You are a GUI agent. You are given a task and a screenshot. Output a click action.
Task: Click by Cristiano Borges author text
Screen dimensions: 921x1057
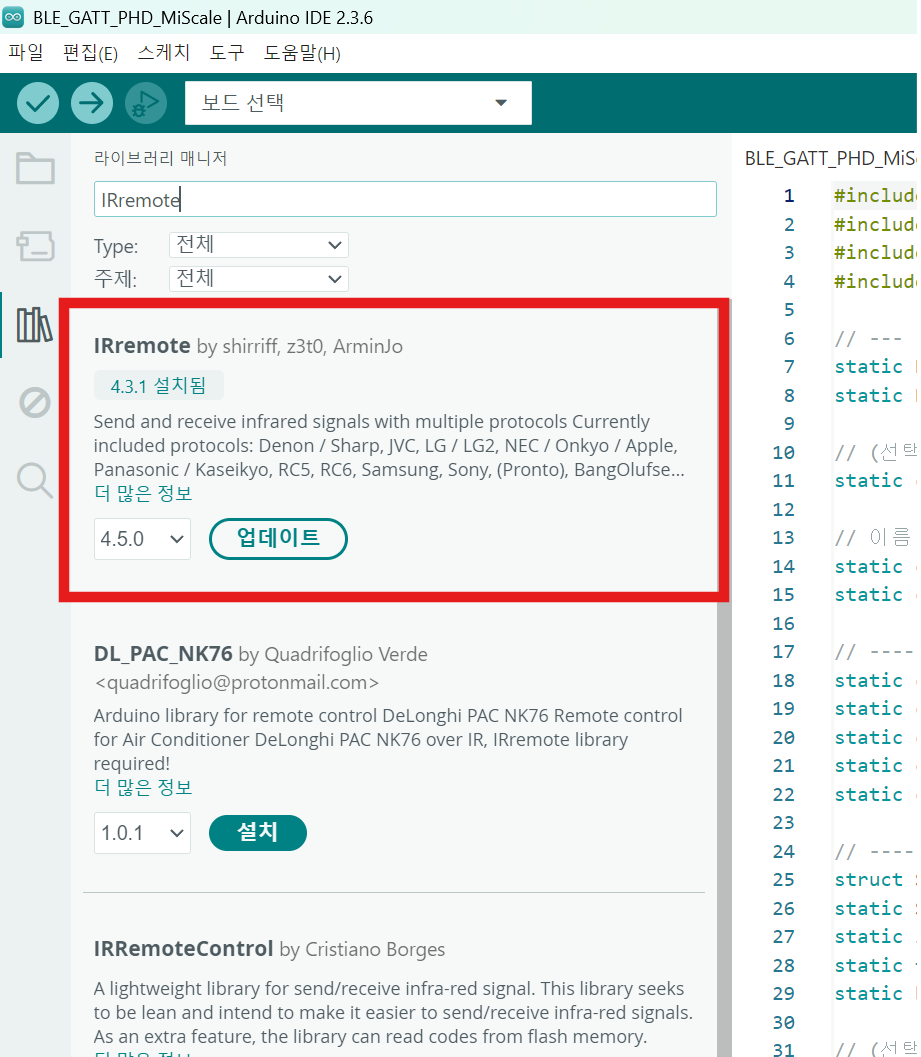[x=362, y=949]
